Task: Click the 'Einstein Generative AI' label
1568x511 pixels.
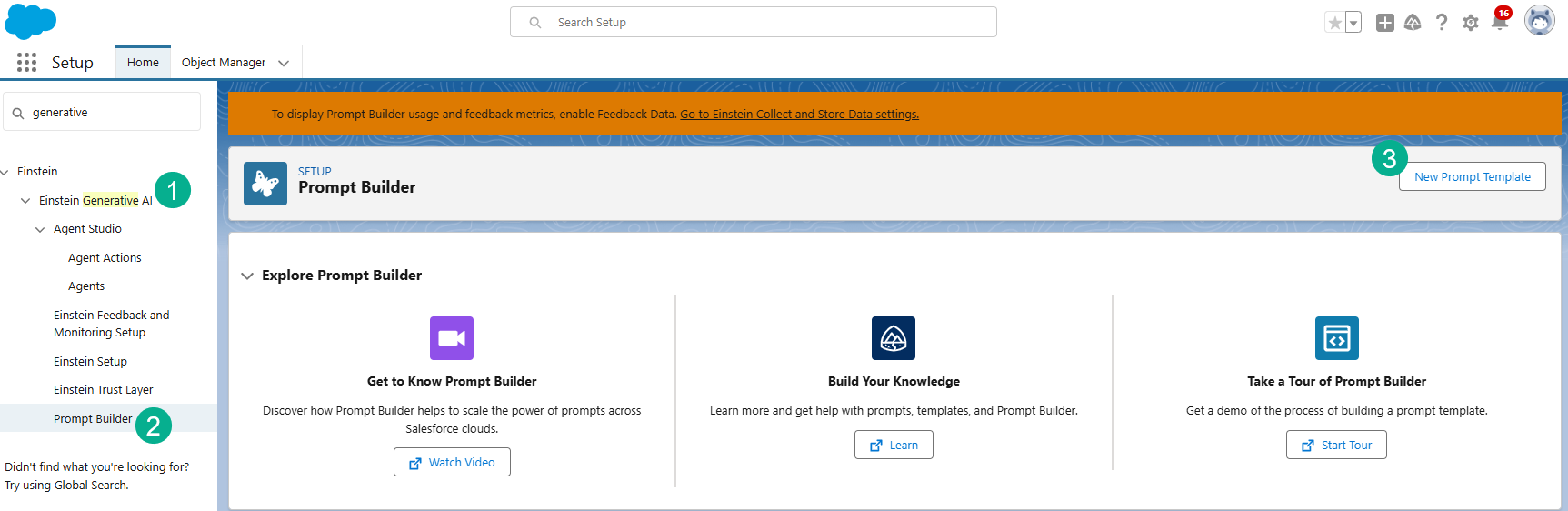Action: coord(95,201)
